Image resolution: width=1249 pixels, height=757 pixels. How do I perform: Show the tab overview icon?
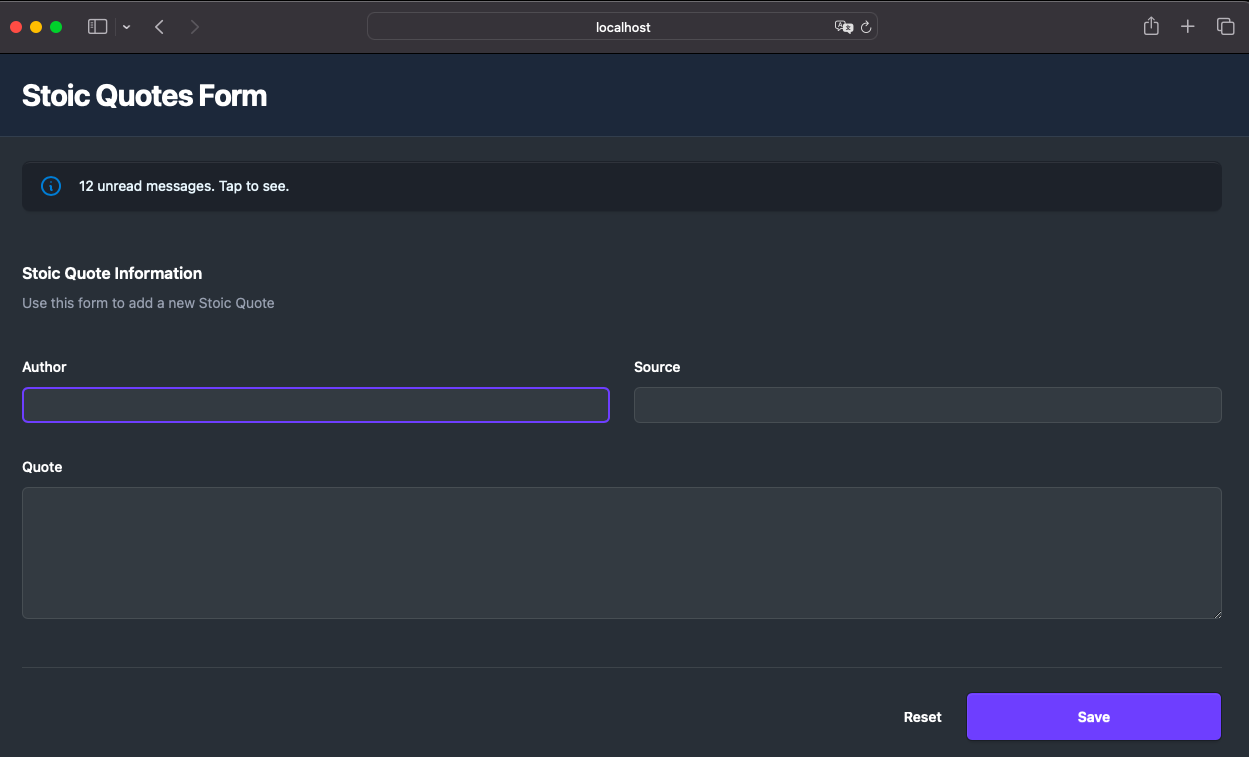(1225, 27)
